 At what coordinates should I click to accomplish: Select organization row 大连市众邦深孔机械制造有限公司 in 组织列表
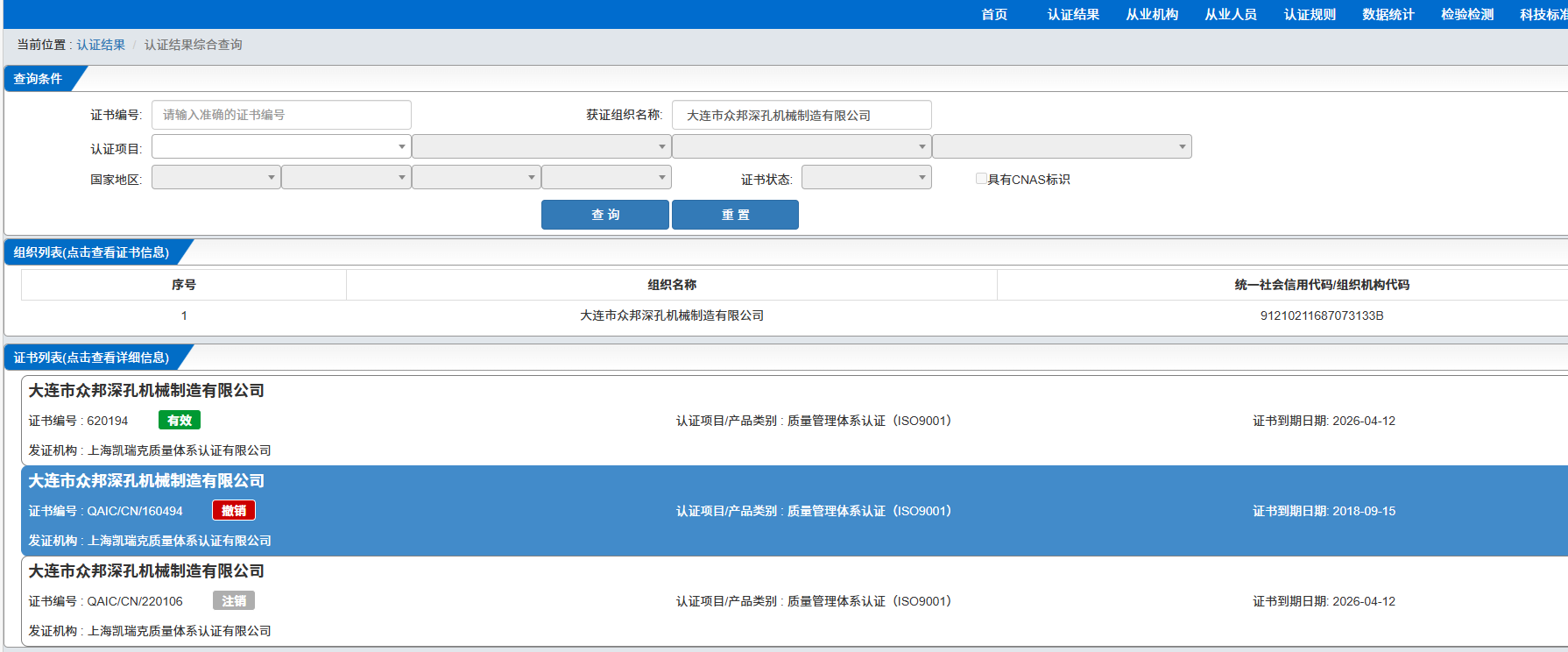[x=672, y=315]
